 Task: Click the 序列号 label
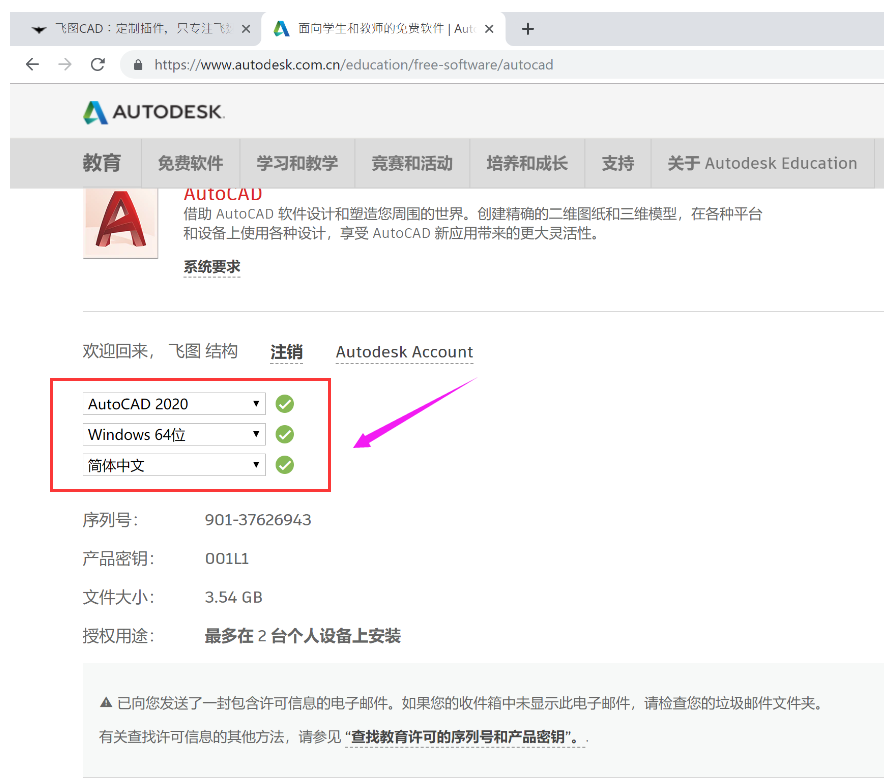coord(110,519)
